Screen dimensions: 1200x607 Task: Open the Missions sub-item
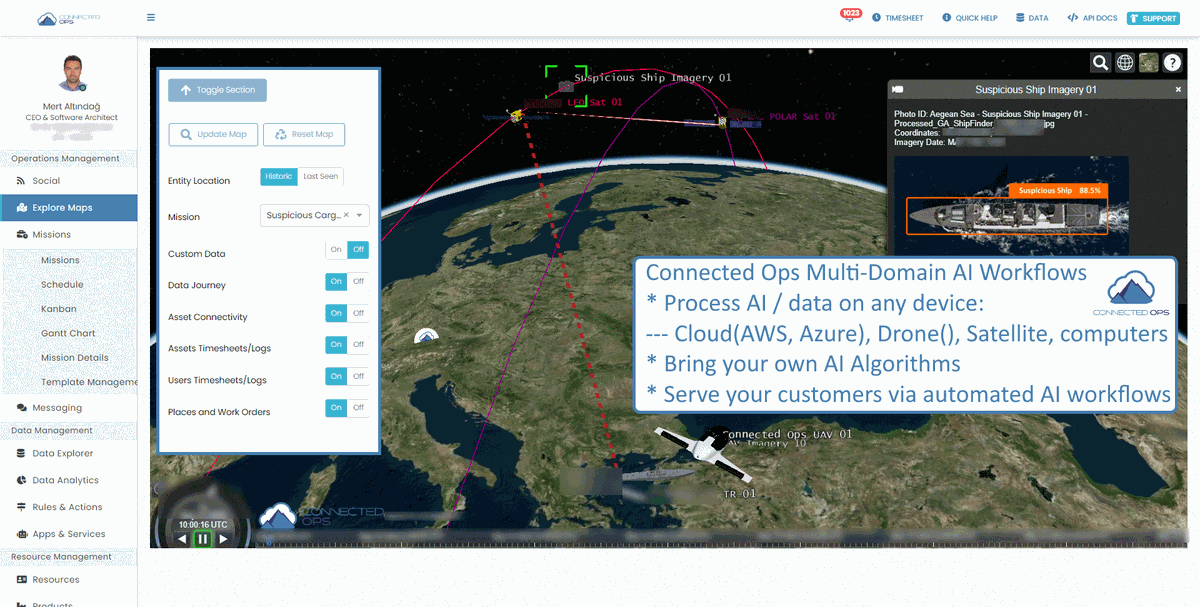pos(60,260)
